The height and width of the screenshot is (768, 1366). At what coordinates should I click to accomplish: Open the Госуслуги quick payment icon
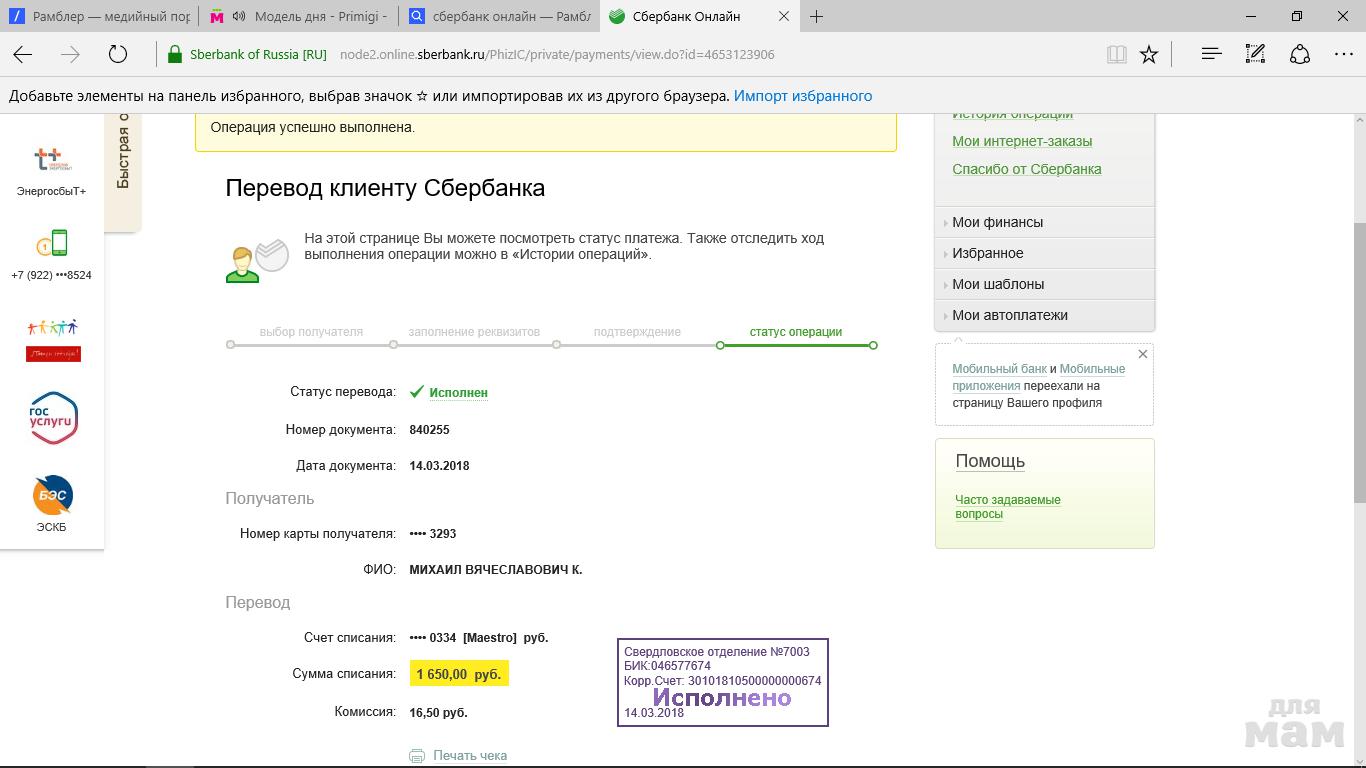click(53, 417)
